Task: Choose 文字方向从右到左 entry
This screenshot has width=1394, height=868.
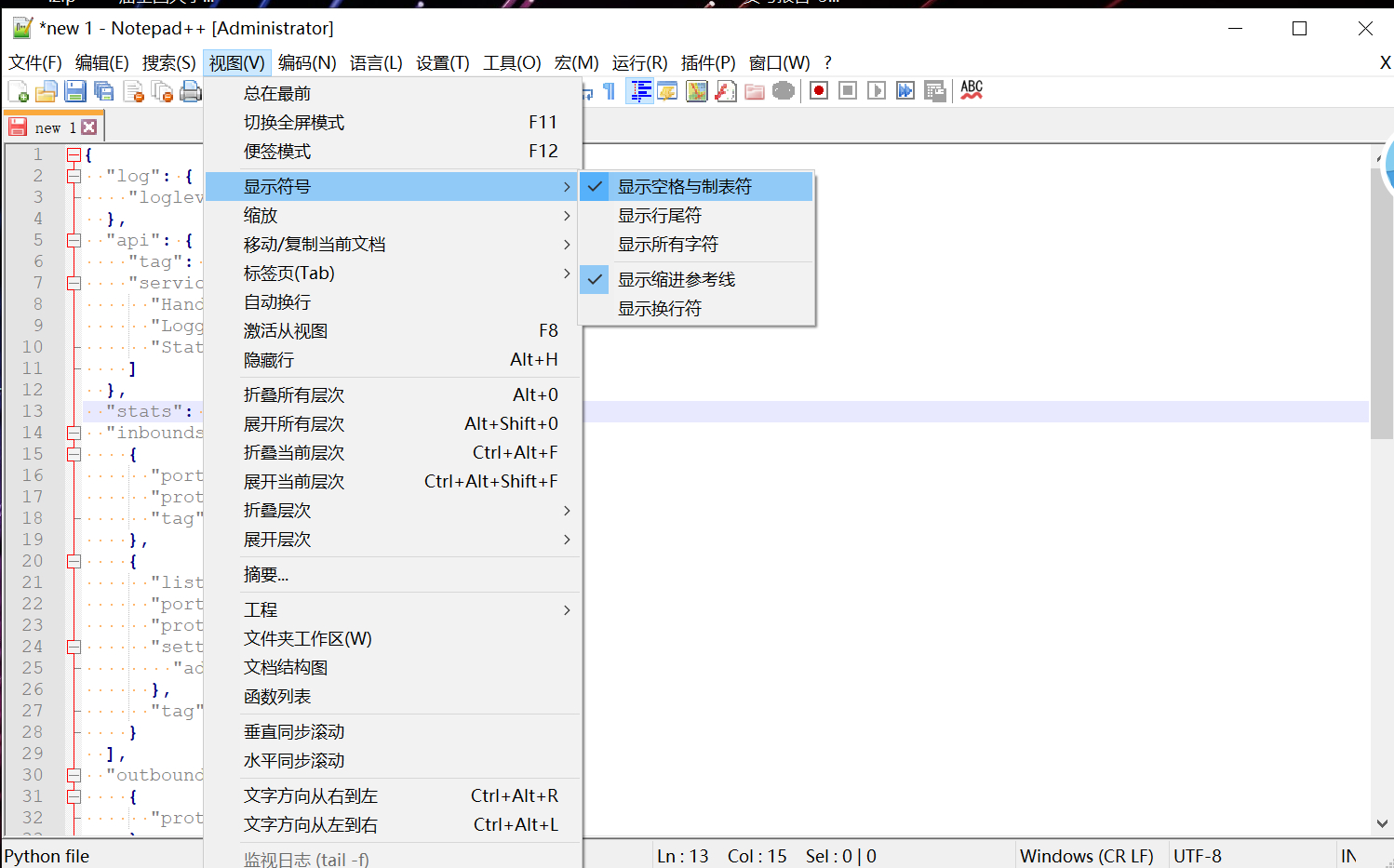Action: coord(393,795)
